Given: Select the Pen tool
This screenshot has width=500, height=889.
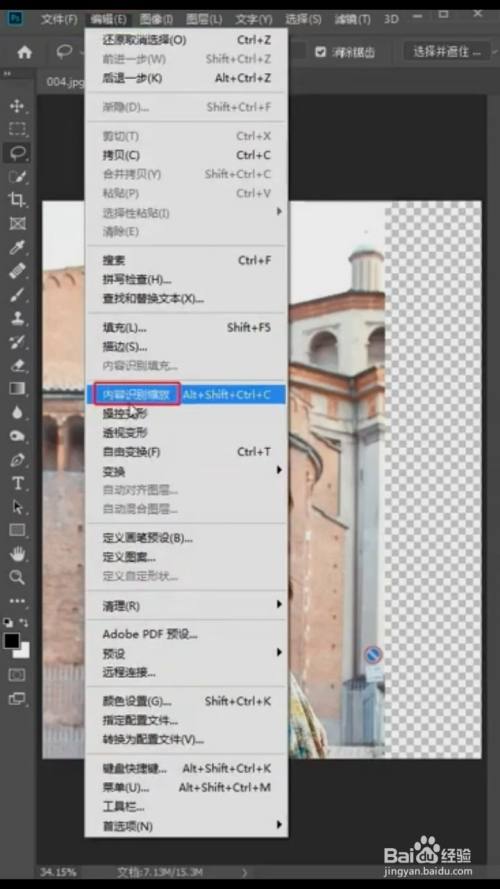Looking at the screenshot, I should (18, 460).
